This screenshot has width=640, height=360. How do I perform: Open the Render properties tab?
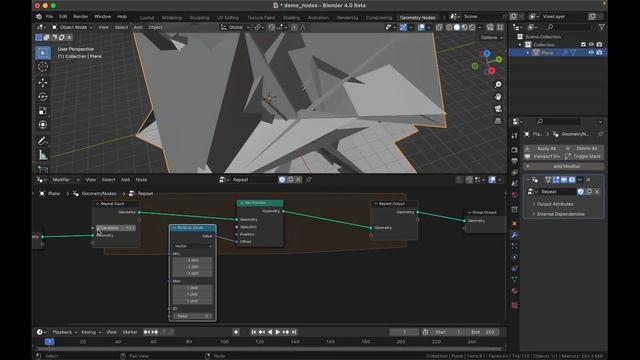[515, 150]
